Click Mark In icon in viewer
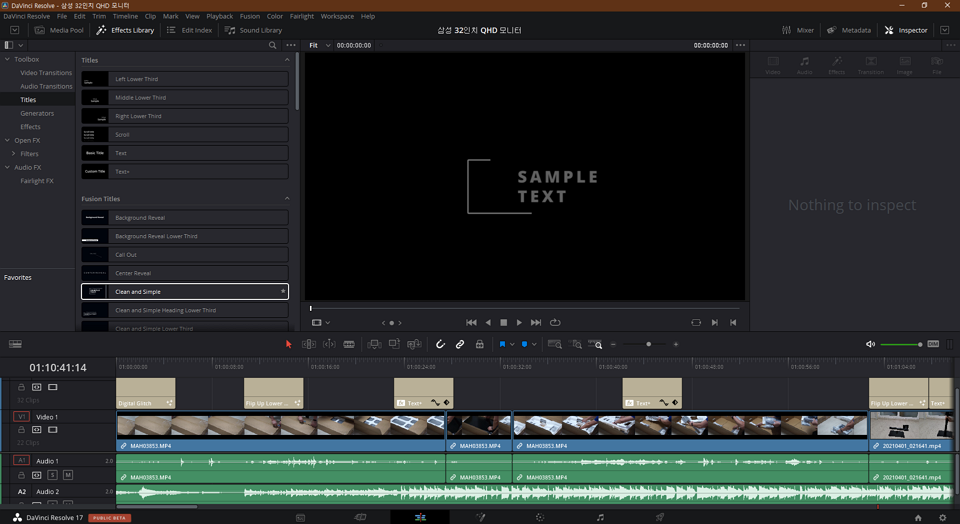This screenshot has width=960, height=524. pos(714,323)
